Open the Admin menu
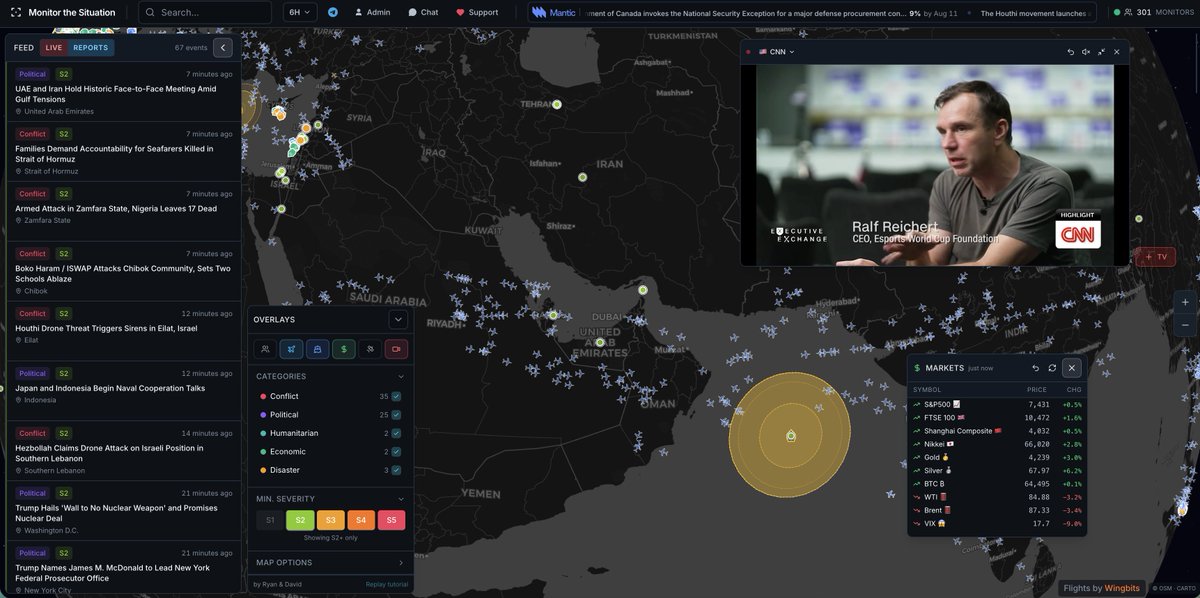Screen dimensions: 1200x598 pyautogui.click(x=372, y=12)
